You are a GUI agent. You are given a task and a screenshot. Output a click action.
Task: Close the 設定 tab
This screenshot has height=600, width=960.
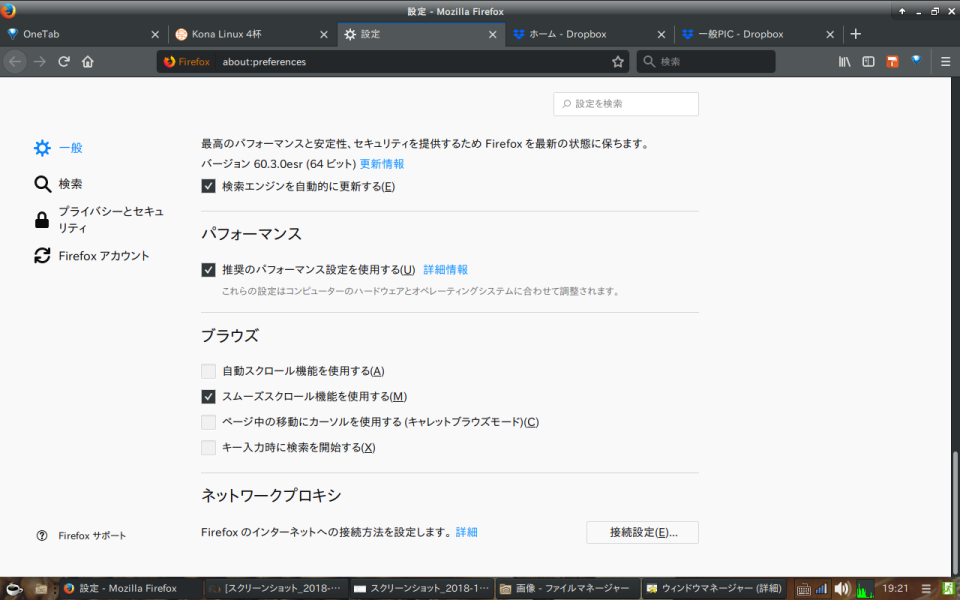[x=492, y=35]
